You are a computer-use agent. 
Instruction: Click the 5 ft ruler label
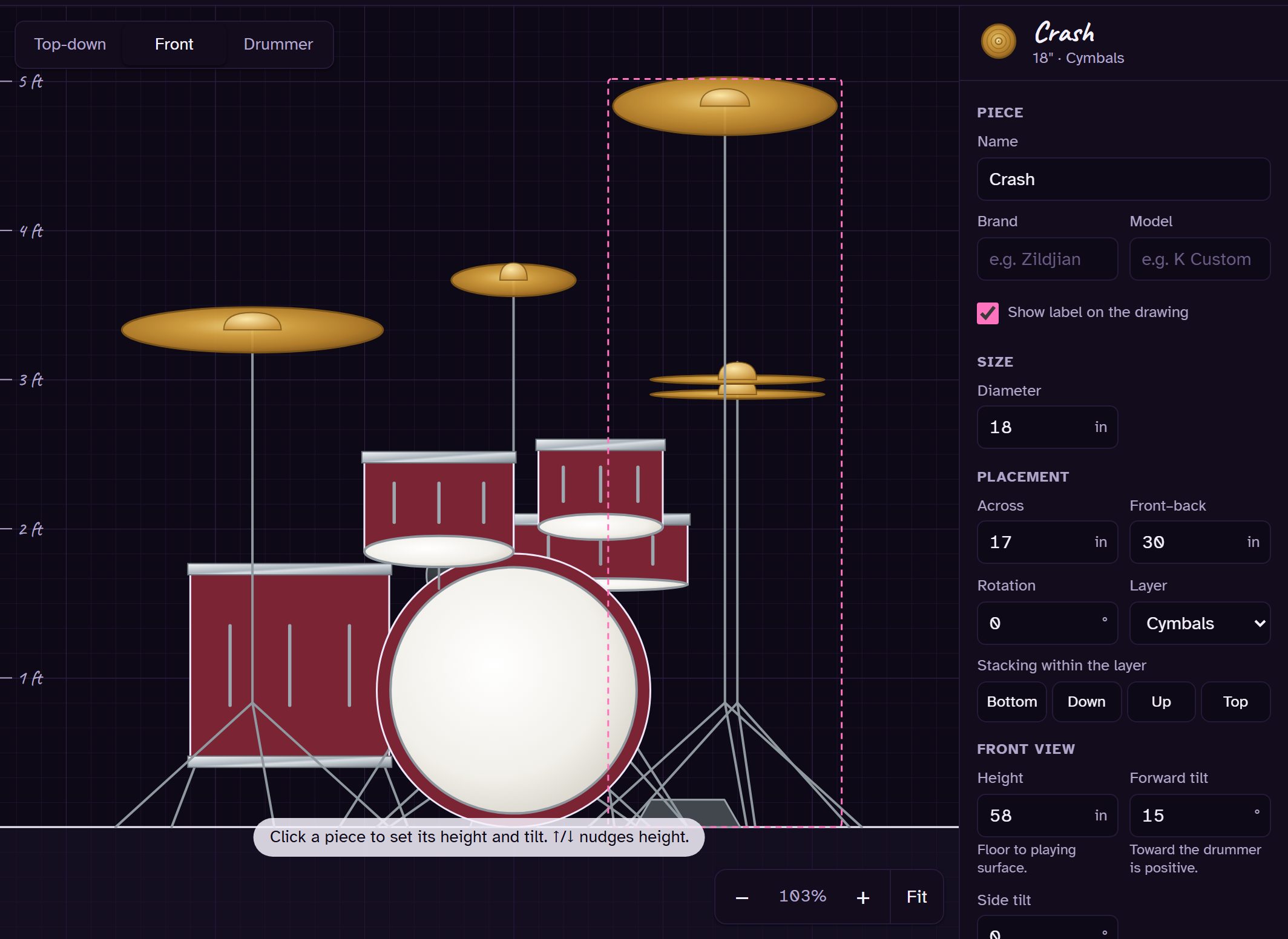tap(31, 82)
